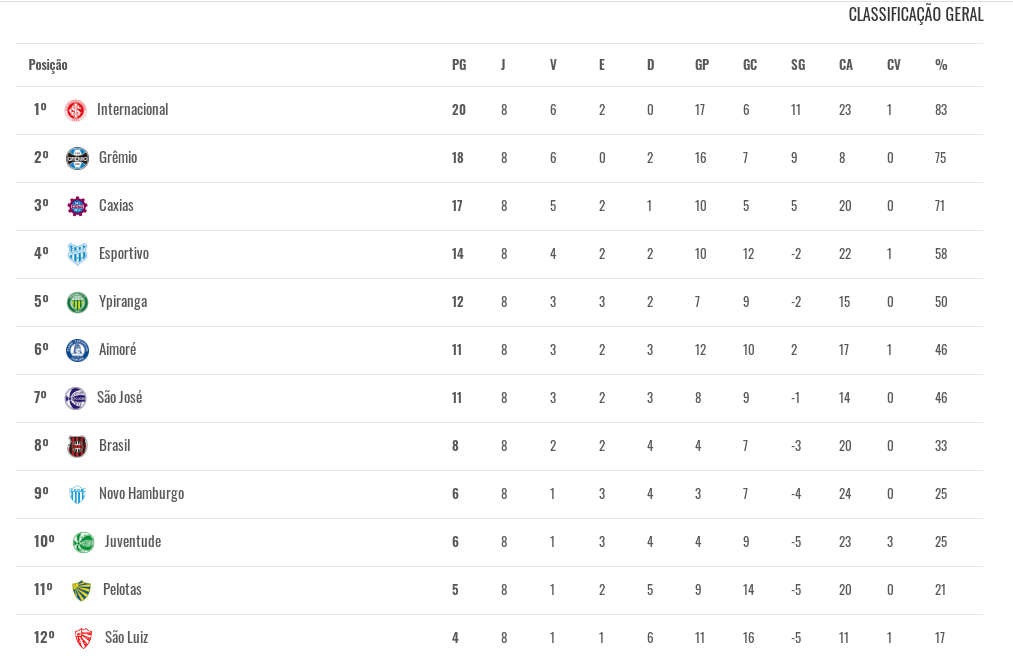Open the Internacional team name link
Viewport: 1013px width, 659px height.
132,110
